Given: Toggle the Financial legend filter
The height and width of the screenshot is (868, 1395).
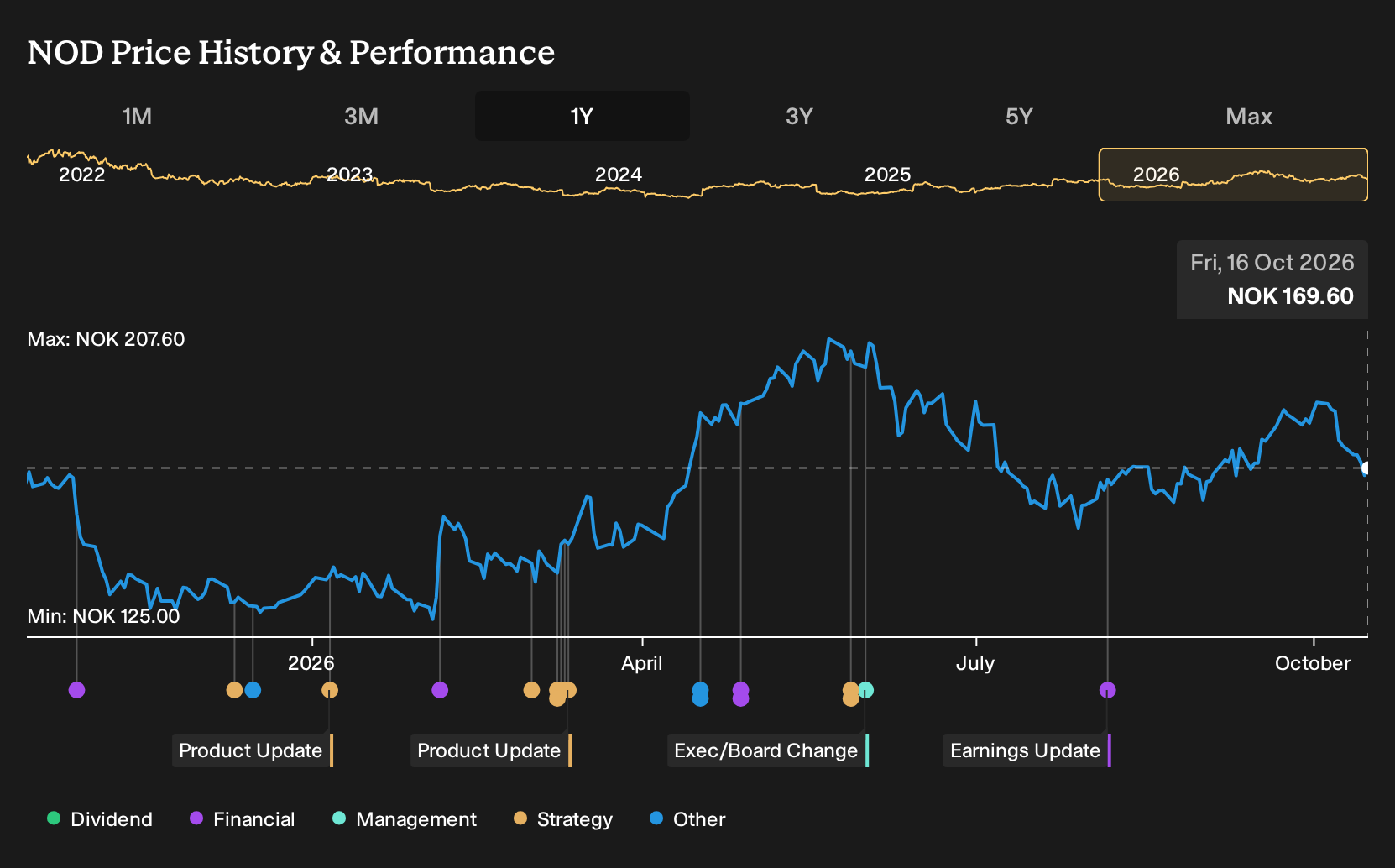Looking at the screenshot, I should tap(242, 819).
